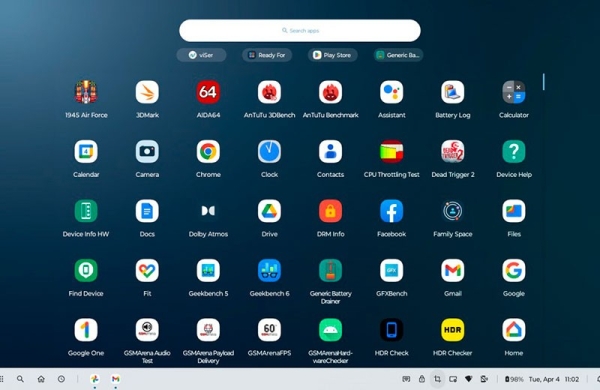Screen dimensions: 600x390
Task: Open Google Home app
Action: click(x=514, y=330)
